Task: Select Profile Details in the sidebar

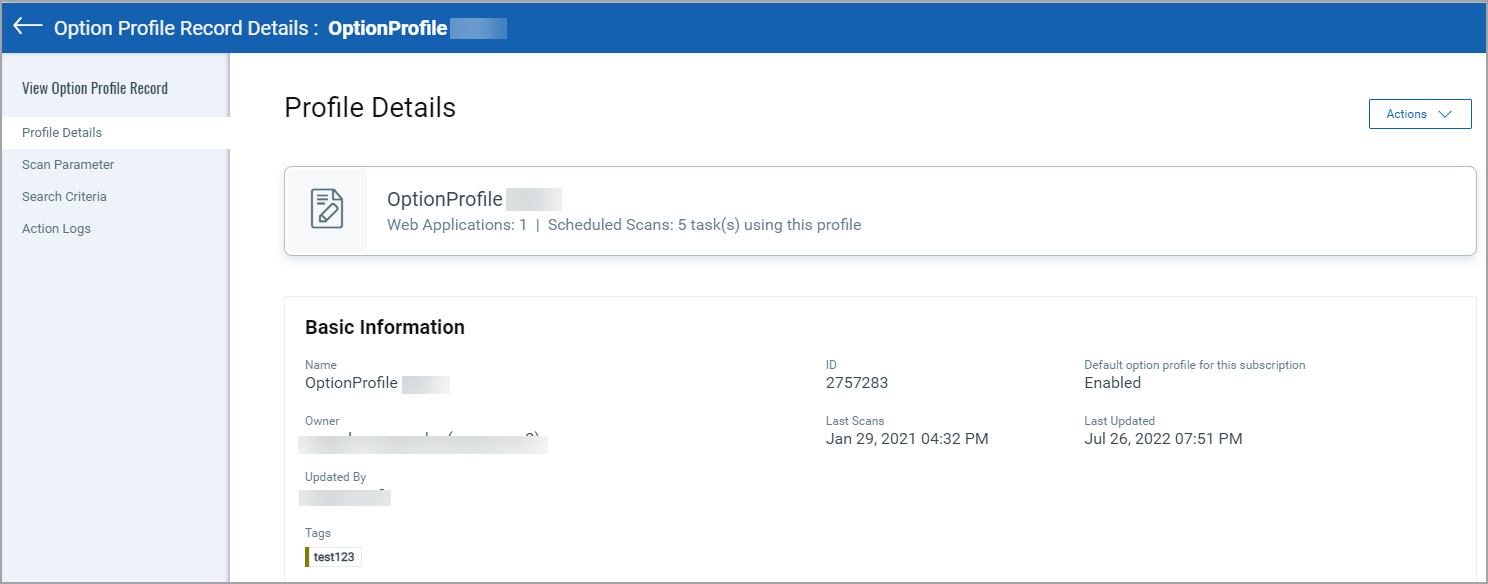Action: tap(61, 132)
